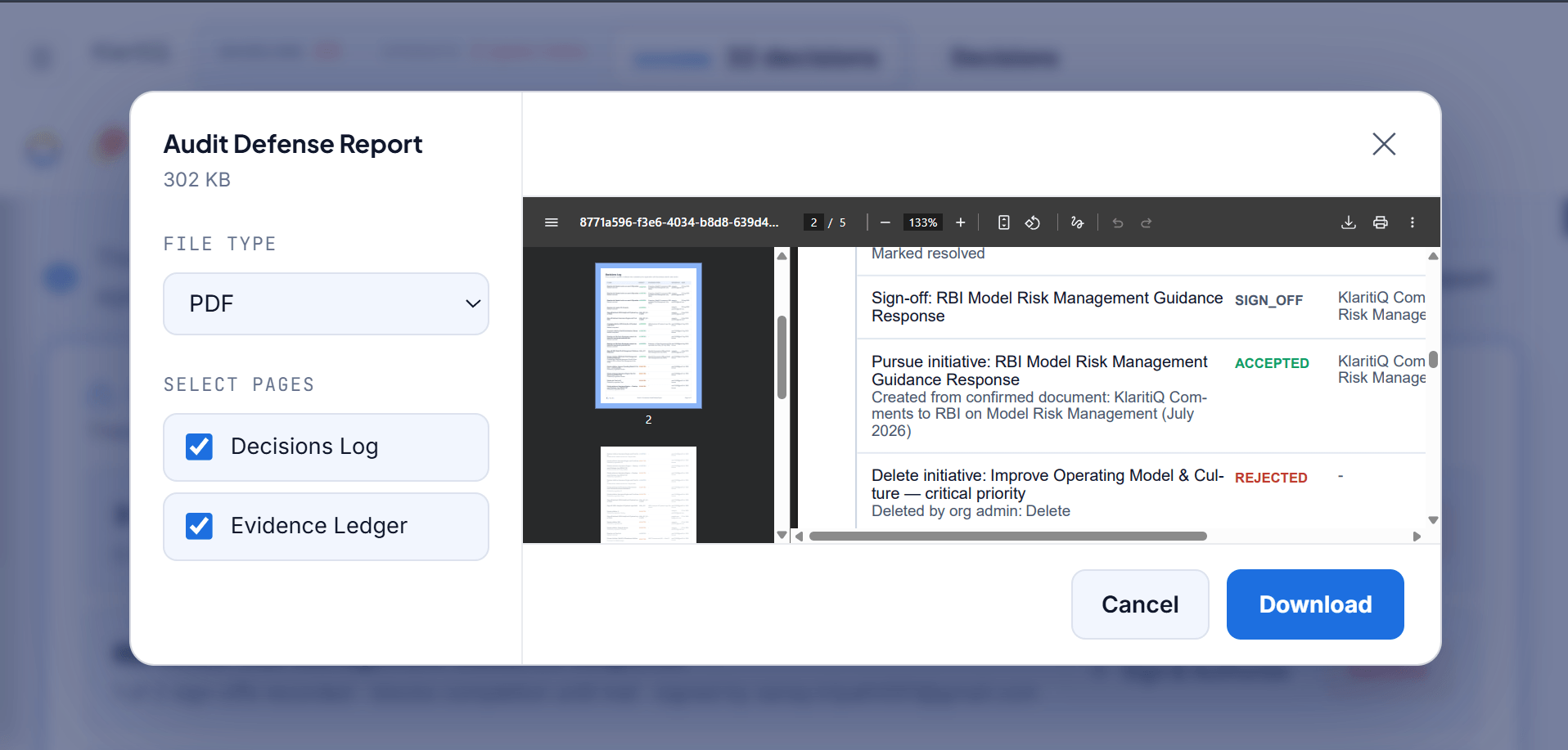
Task: Click the thumbnail scroll down arrow
Action: [782, 535]
